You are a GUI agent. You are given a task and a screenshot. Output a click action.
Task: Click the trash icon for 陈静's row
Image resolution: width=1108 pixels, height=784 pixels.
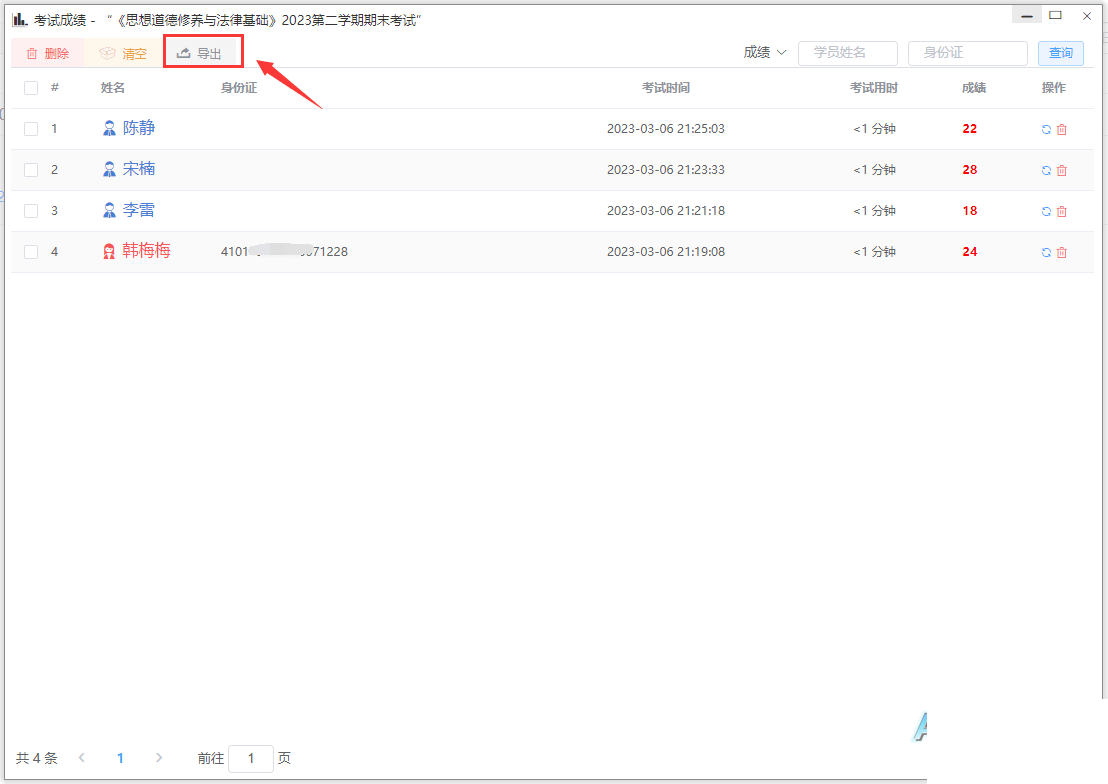point(1061,129)
